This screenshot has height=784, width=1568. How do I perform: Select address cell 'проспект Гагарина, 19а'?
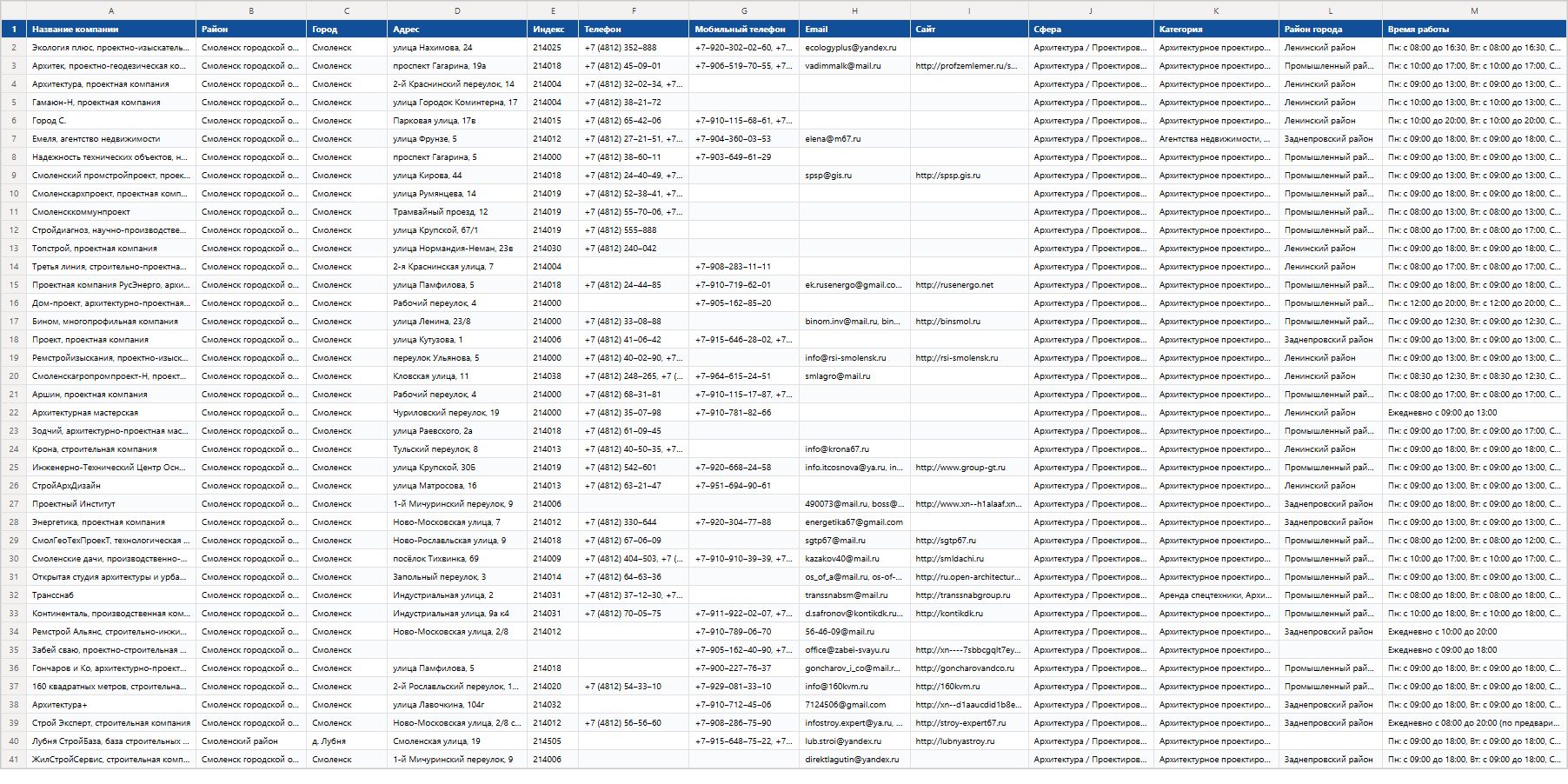pyautogui.click(x=457, y=65)
